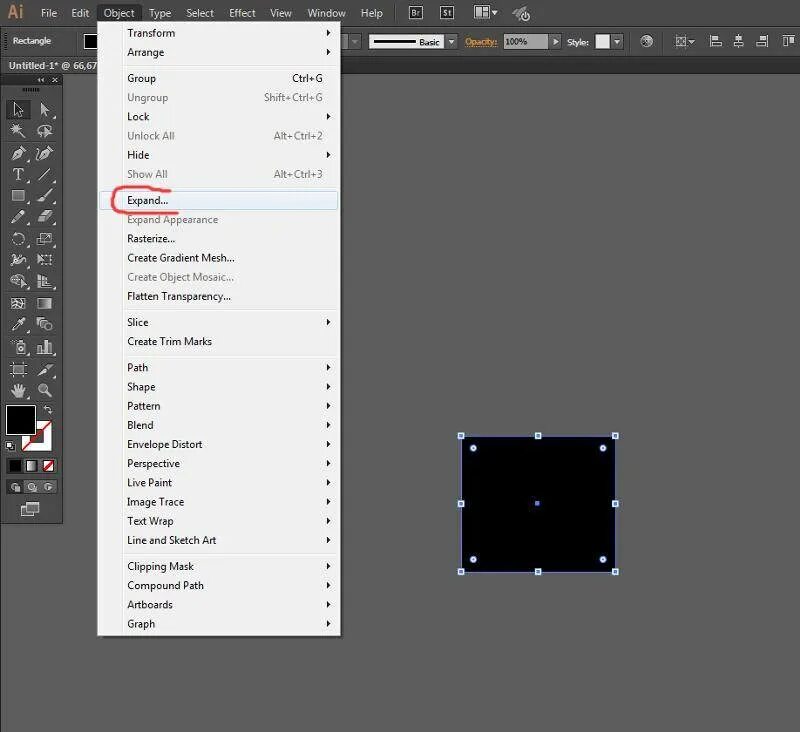800x732 pixels.
Task: Open Adobe Bridge via the Br icon
Action: click(x=417, y=13)
